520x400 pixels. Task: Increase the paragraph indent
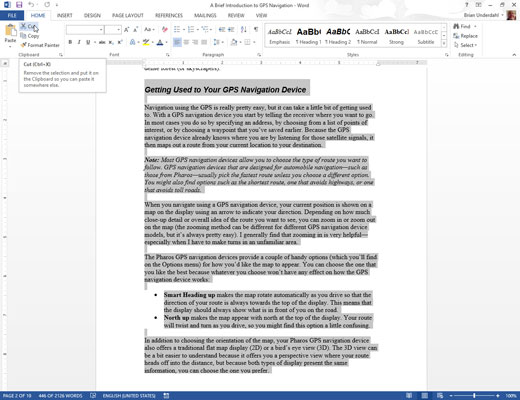tap(231, 30)
